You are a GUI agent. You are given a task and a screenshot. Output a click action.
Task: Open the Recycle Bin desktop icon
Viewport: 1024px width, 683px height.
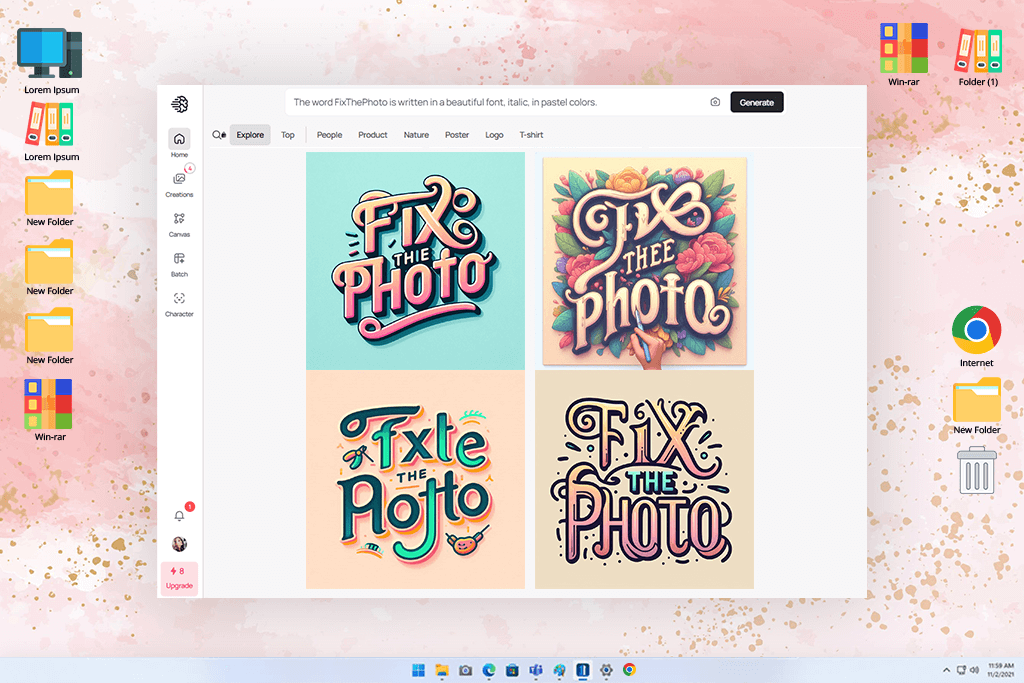pyautogui.click(x=977, y=470)
